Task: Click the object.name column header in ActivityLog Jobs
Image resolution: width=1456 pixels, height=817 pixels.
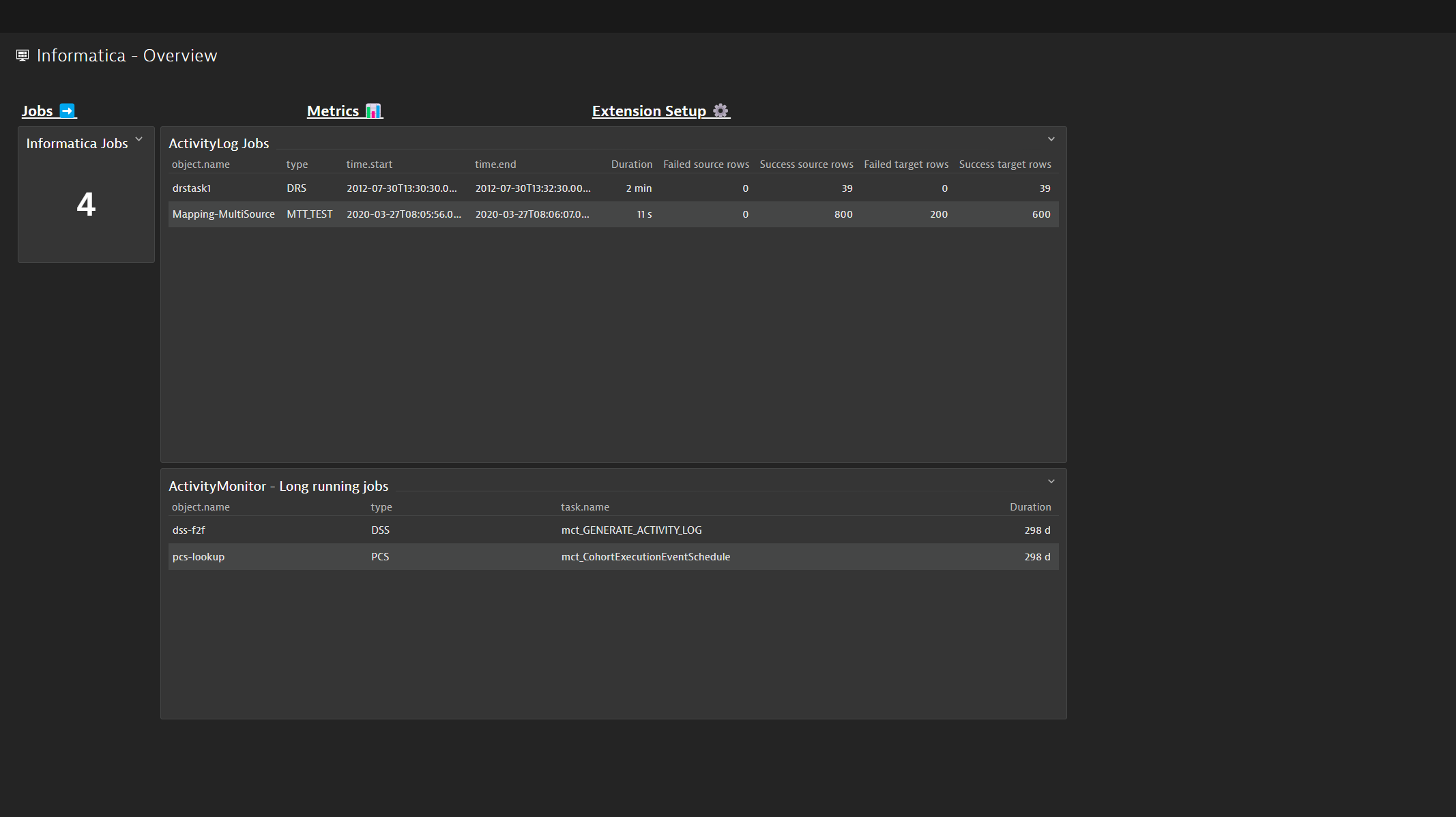Action: point(200,164)
